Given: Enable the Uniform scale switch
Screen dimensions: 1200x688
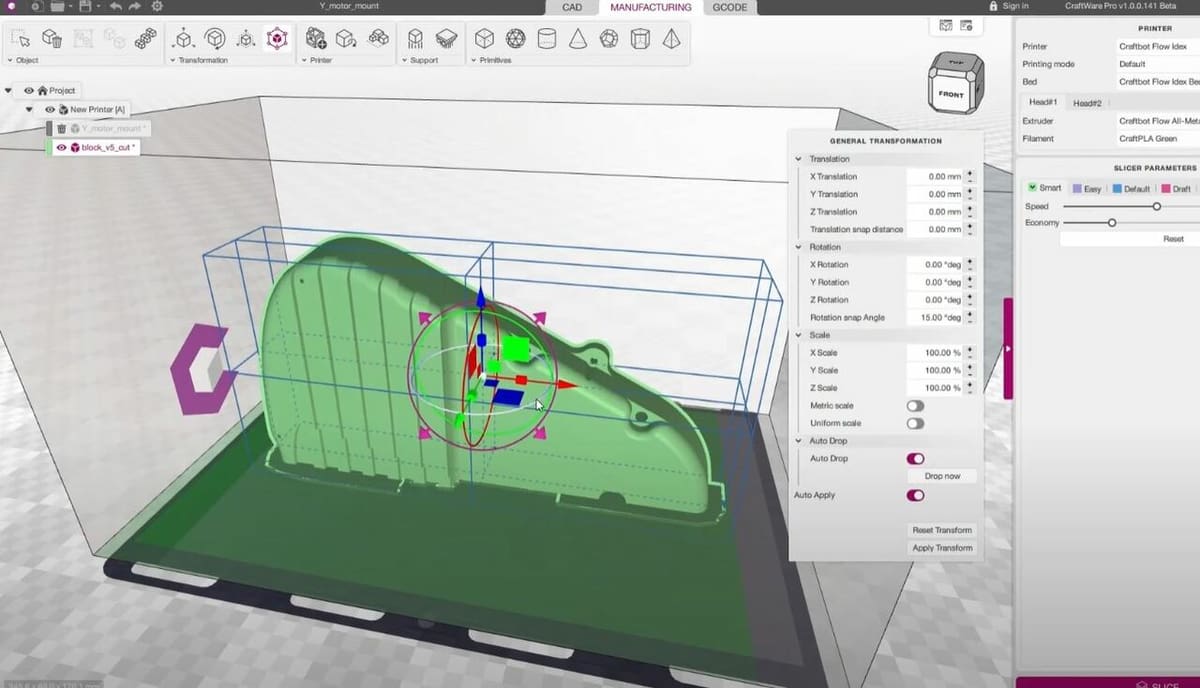Looking at the screenshot, I should 915,424.
